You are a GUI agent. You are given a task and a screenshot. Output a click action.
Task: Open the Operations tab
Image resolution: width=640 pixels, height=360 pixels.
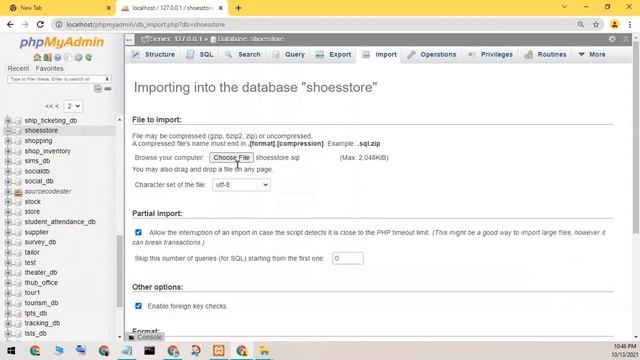point(431,54)
